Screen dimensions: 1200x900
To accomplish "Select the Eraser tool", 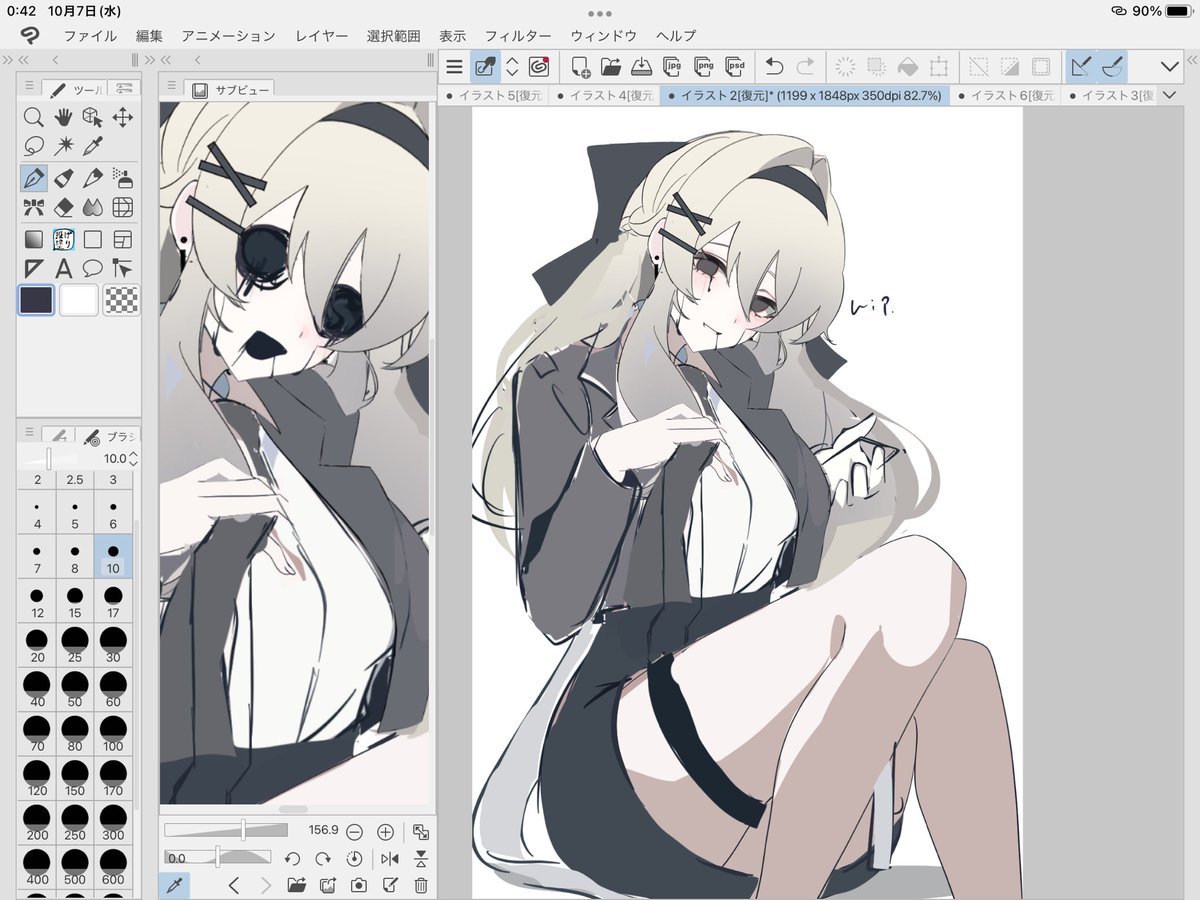I will (63, 208).
